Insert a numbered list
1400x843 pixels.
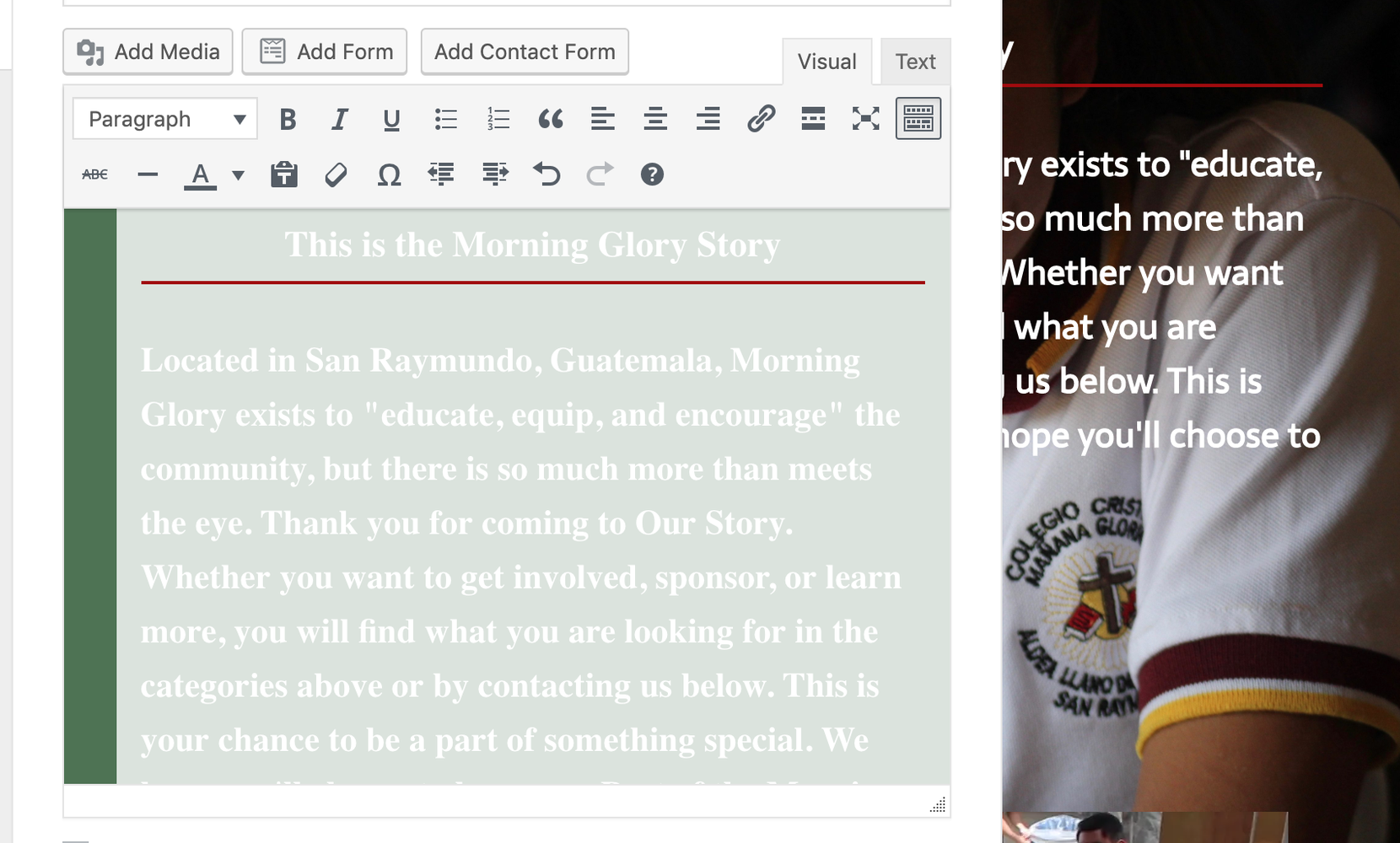(498, 119)
